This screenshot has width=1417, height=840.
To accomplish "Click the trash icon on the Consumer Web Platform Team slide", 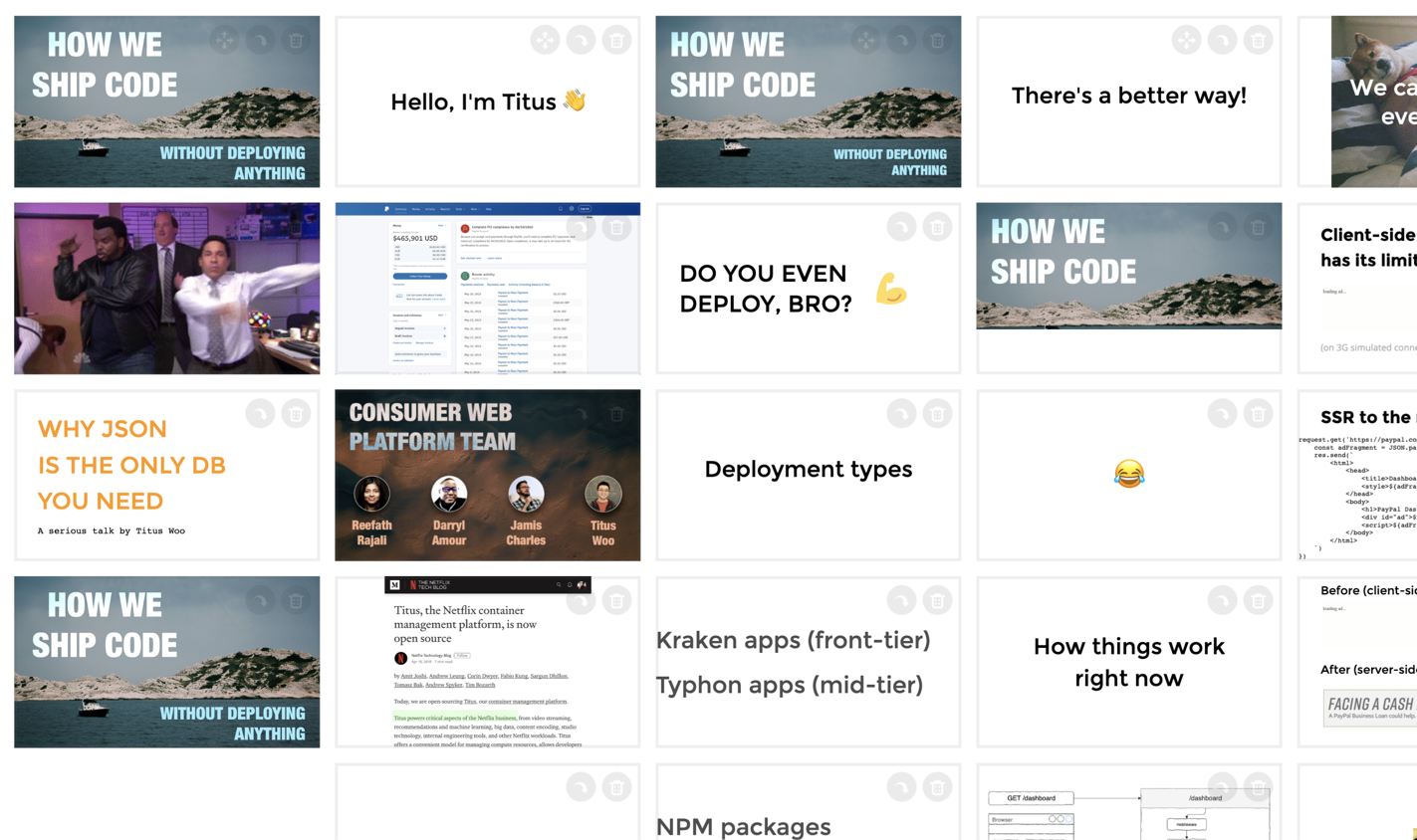I will [x=616, y=413].
